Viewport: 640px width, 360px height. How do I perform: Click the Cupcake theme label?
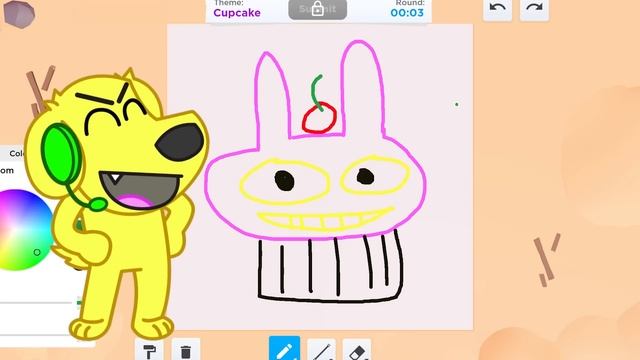(237, 13)
